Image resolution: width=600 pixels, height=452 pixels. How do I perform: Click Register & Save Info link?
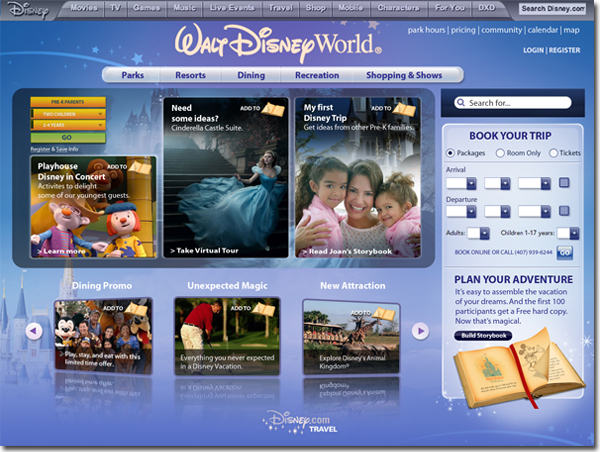[x=54, y=149]
